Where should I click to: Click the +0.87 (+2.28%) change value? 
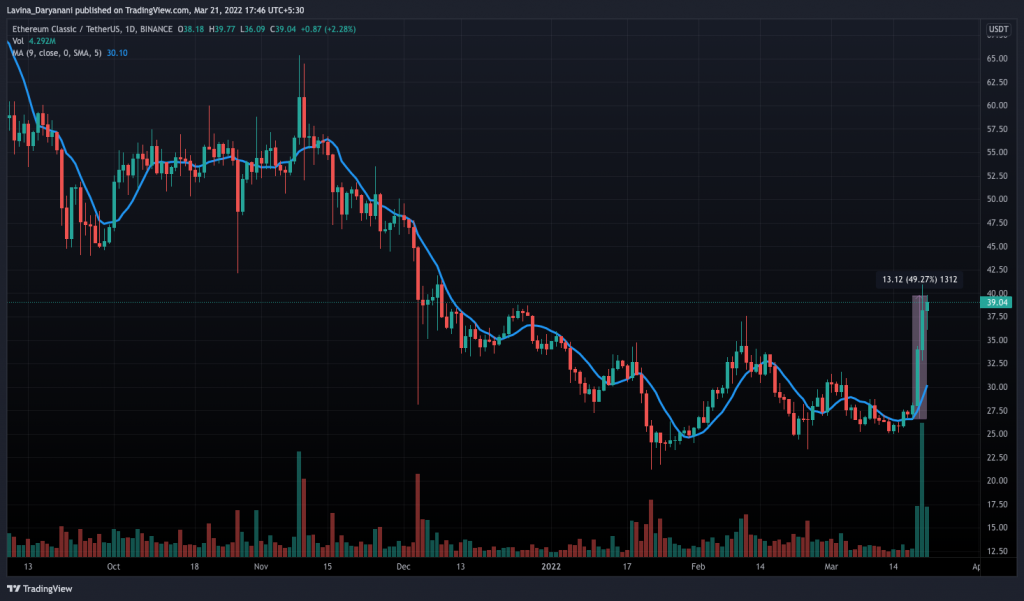tap(328, 29)
